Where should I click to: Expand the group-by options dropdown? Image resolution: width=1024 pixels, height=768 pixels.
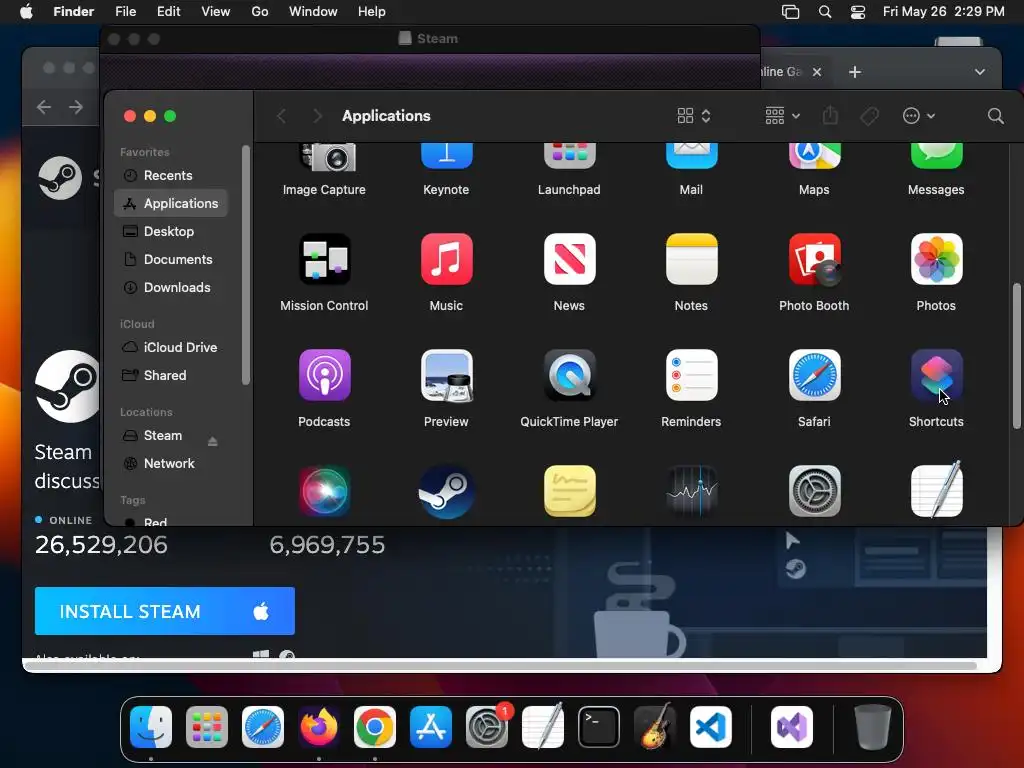click(782, 116)
